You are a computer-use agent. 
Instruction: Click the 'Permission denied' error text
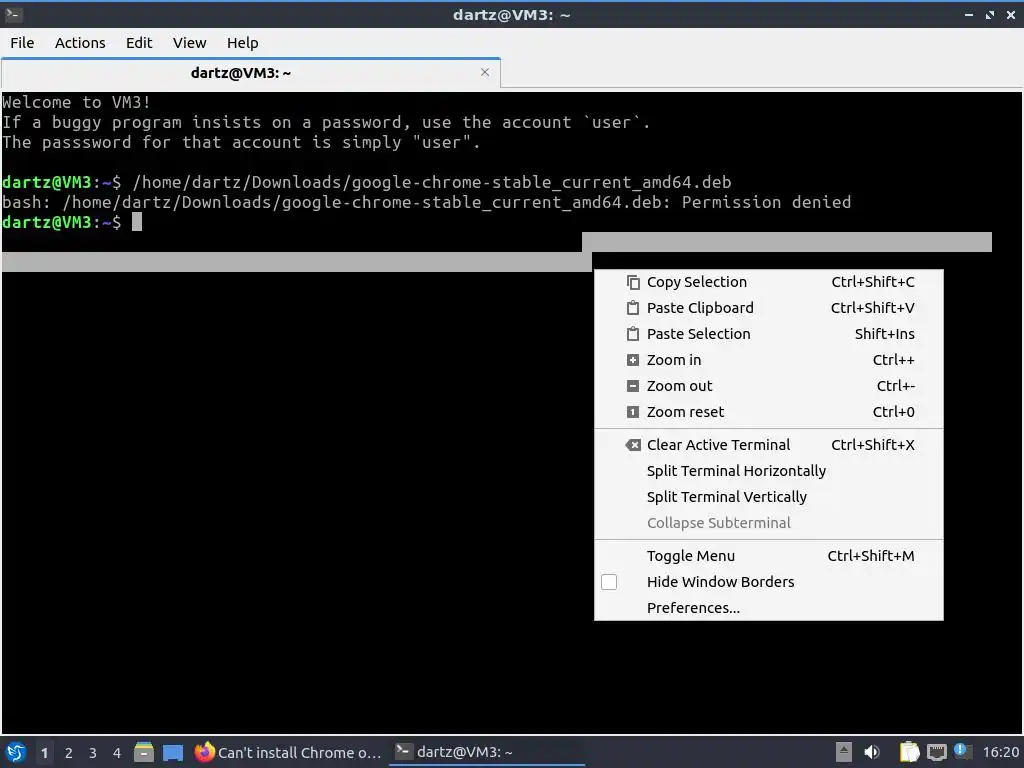pos(766,202)
